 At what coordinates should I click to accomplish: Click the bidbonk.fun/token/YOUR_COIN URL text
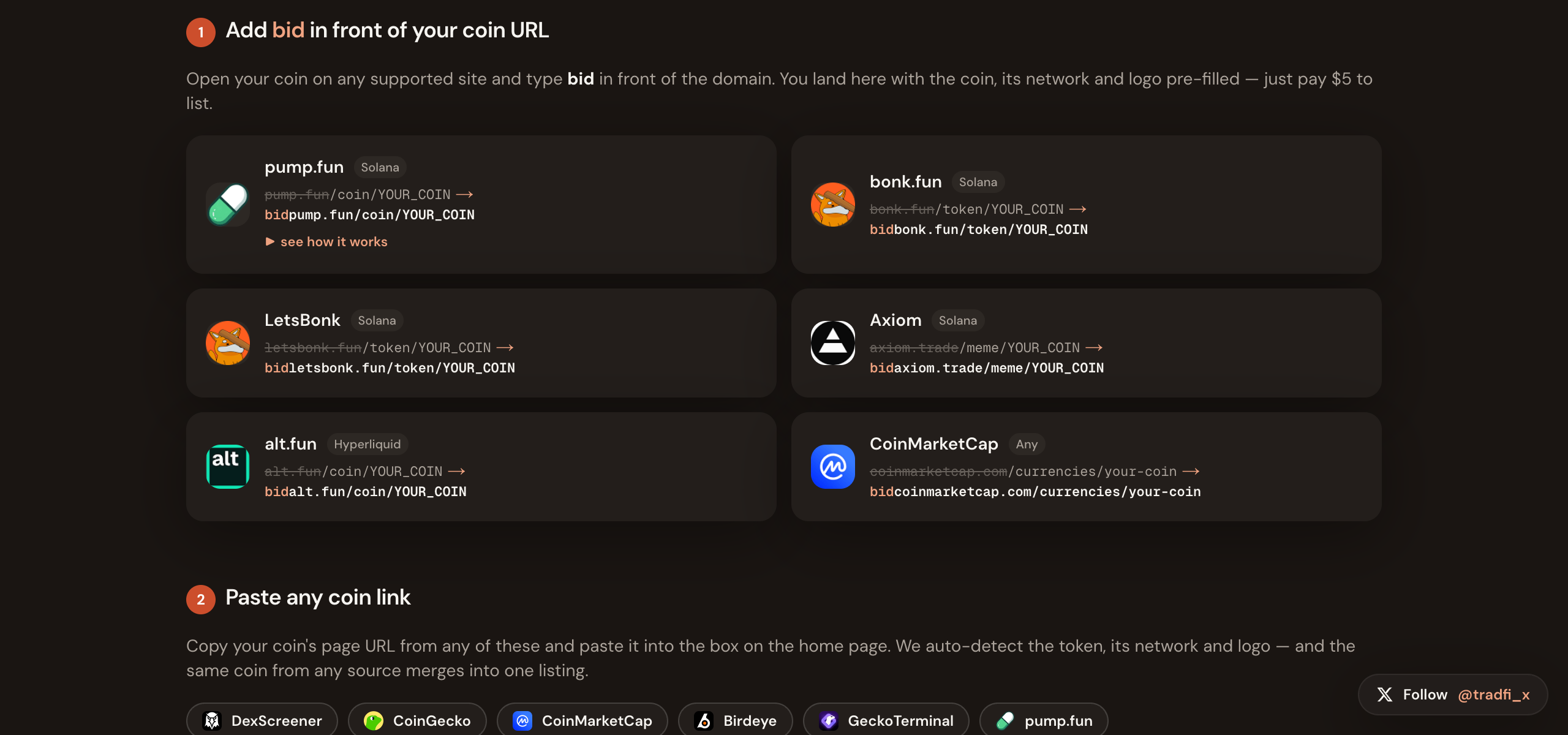[979, 230]
